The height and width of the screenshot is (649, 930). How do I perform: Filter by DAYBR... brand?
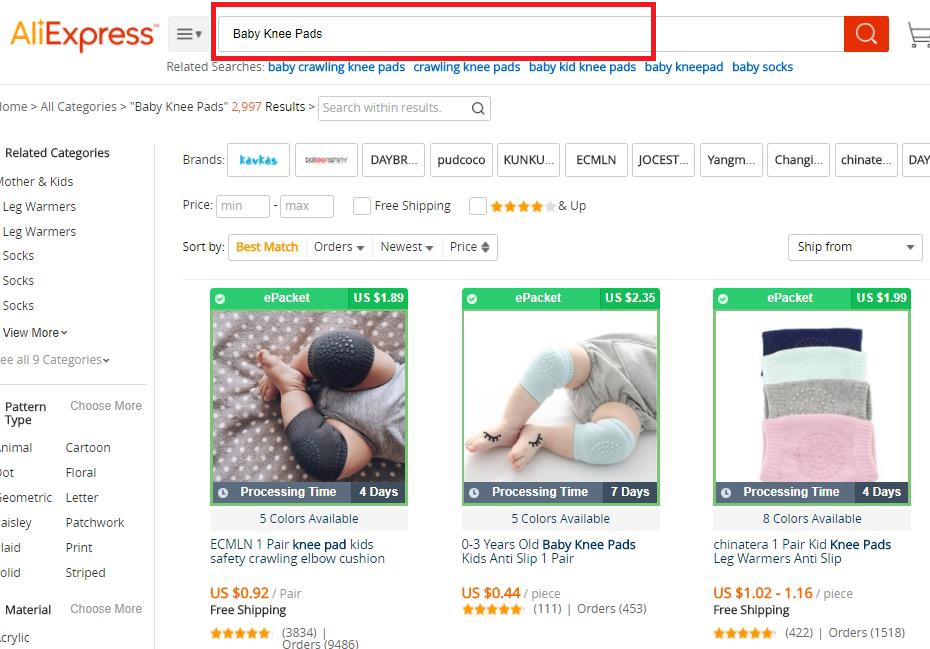[x=394, y=160]
